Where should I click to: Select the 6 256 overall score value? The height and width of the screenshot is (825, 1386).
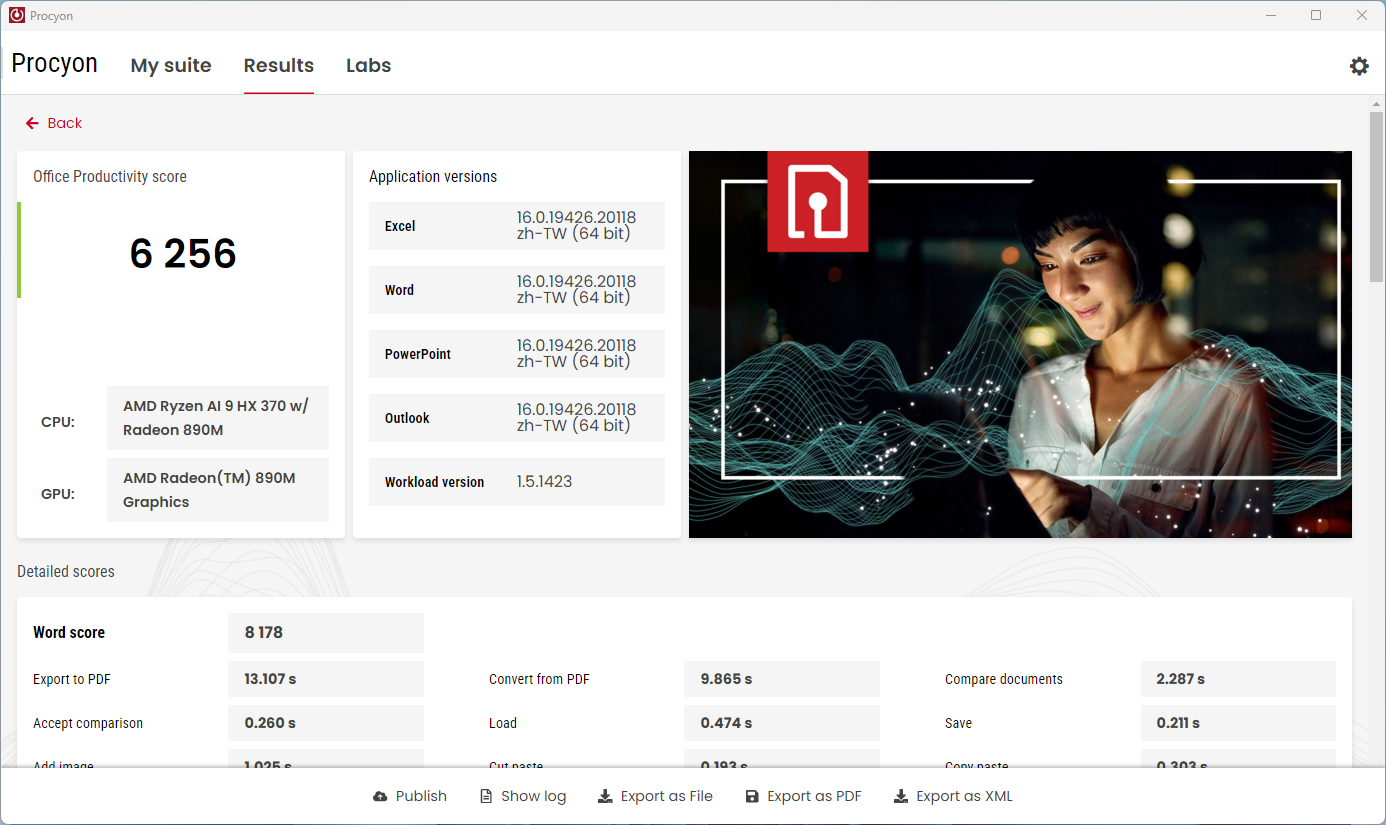[x=183, y=254]
